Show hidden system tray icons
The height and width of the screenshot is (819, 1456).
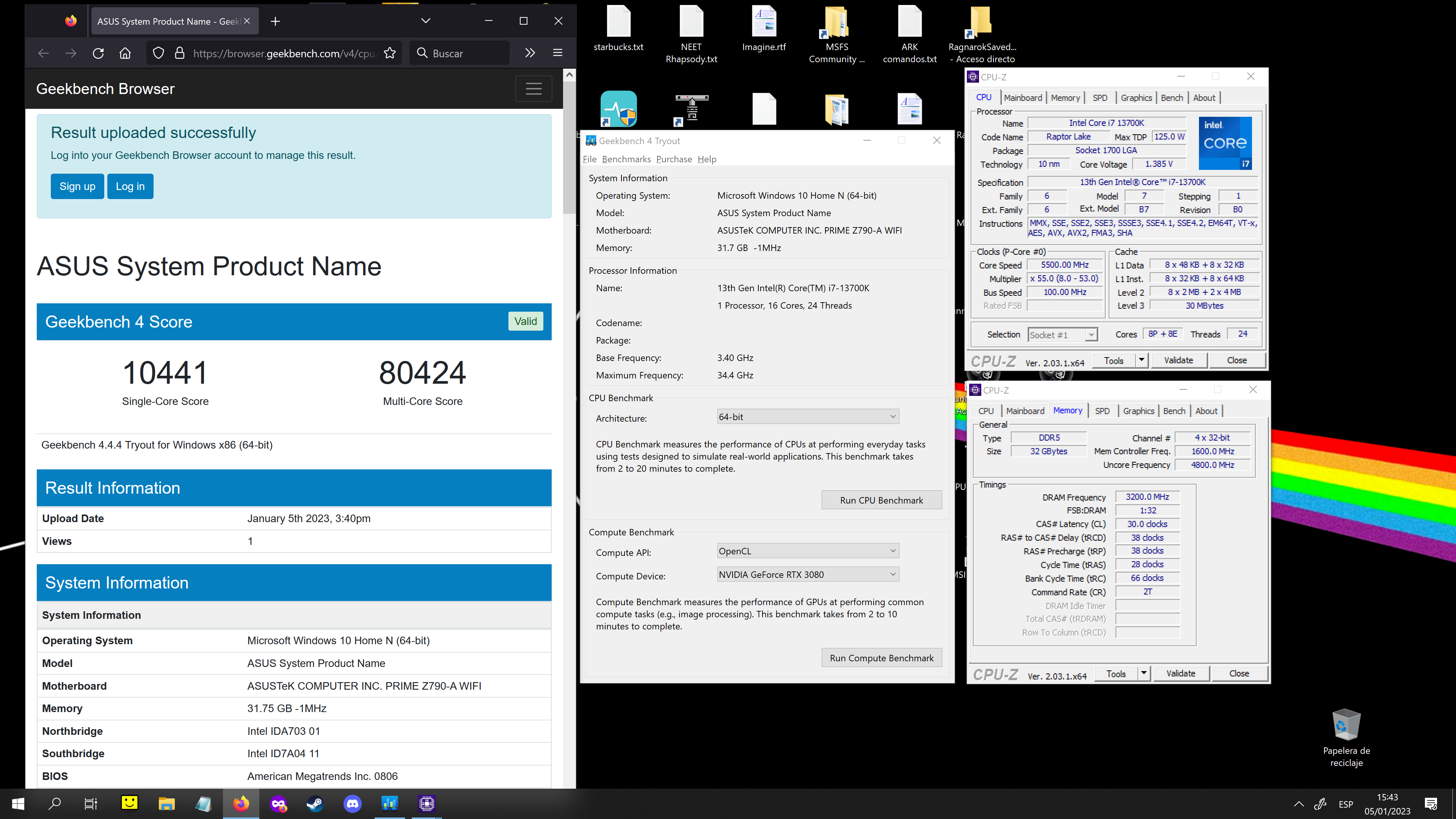1298,804
